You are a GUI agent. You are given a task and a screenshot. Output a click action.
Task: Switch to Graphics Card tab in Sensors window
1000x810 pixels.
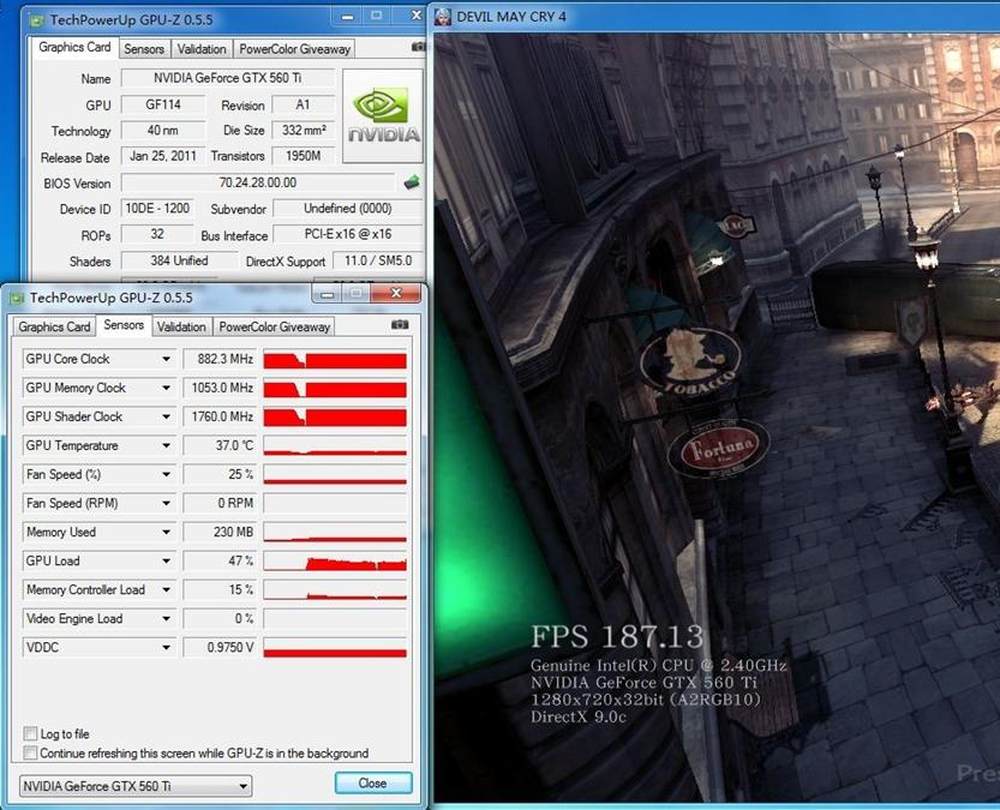point(54,327)
